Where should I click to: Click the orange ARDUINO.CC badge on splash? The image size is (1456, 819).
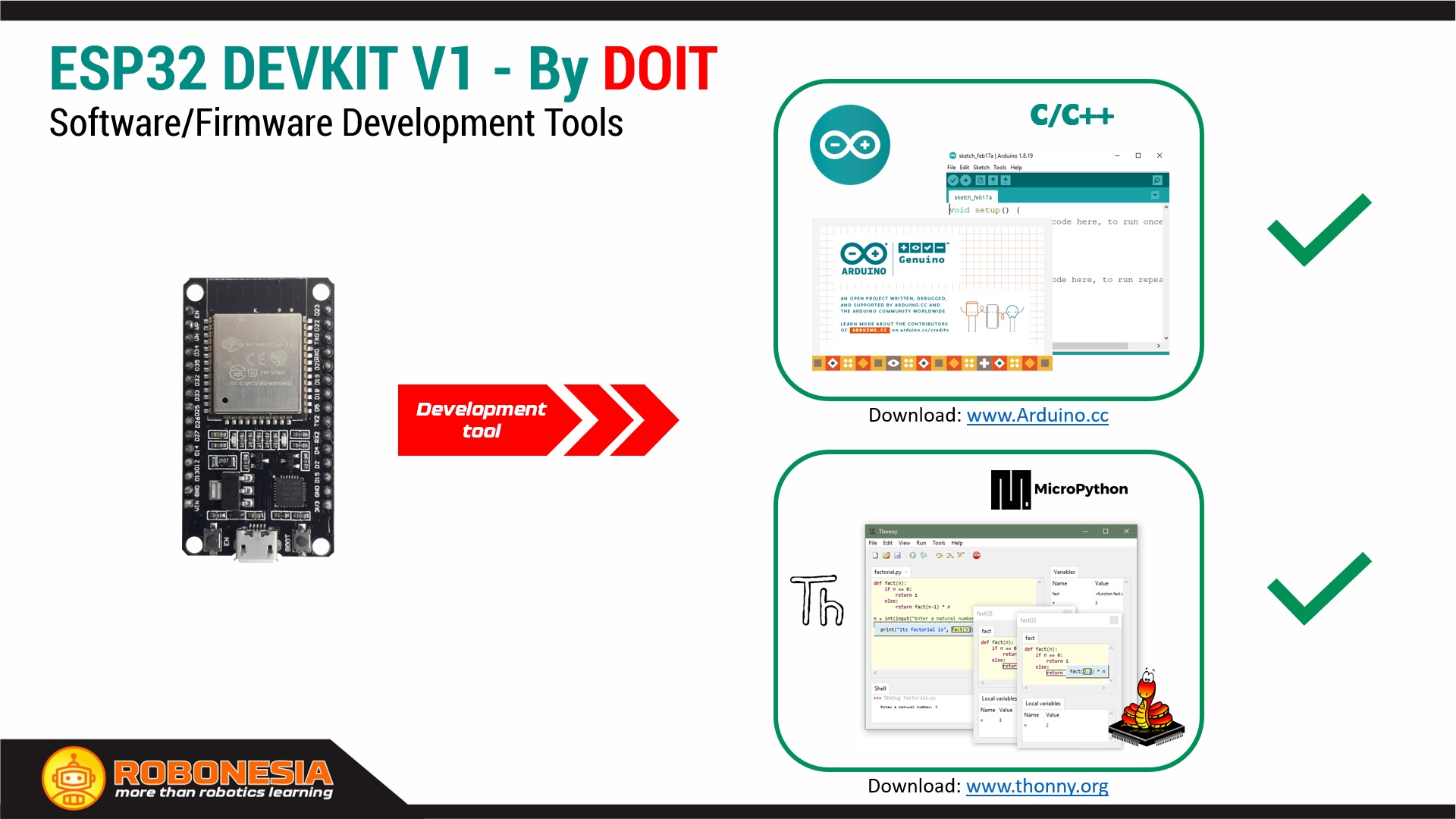869,331
